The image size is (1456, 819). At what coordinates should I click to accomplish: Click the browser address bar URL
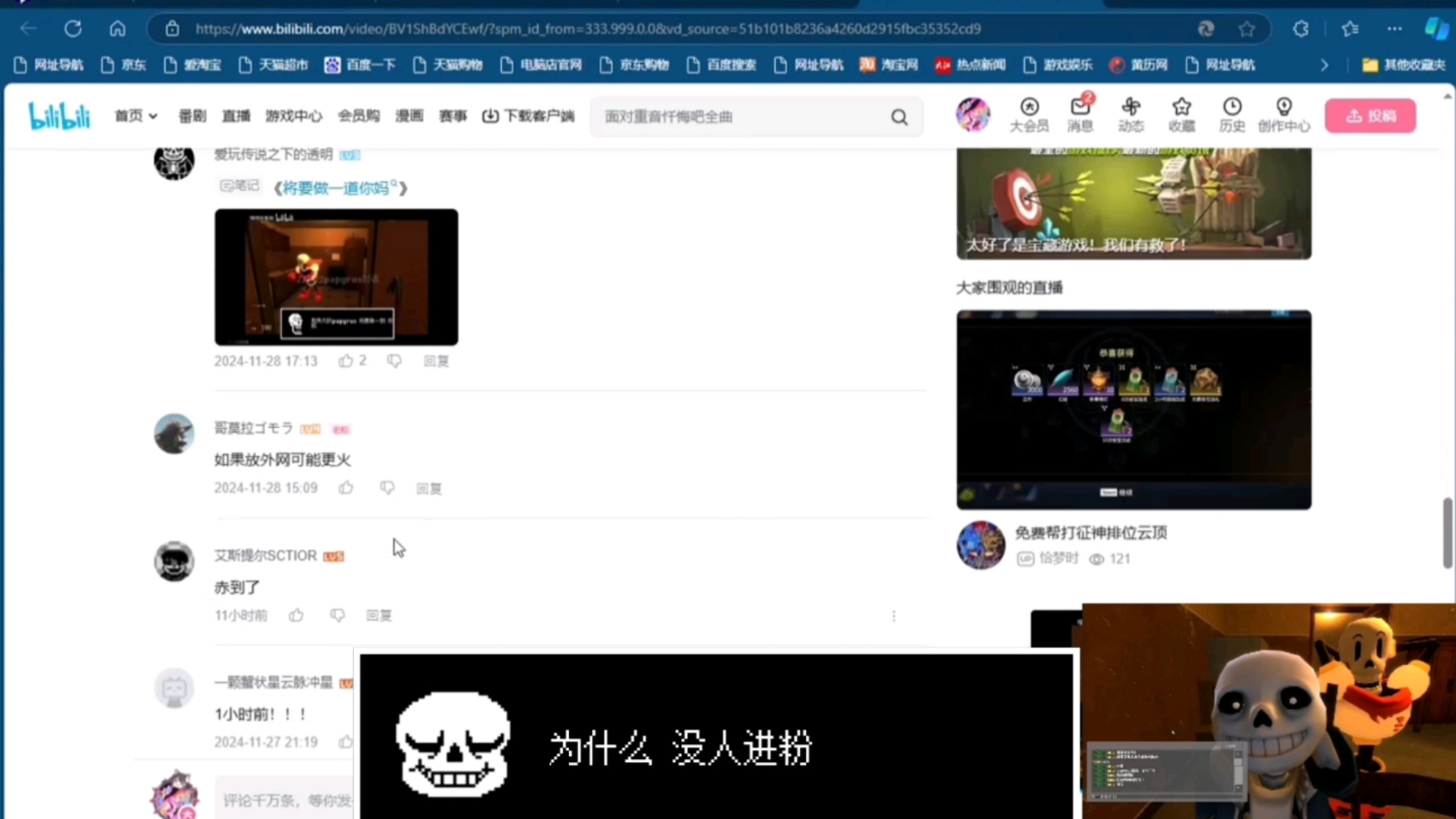click(588, 29)
